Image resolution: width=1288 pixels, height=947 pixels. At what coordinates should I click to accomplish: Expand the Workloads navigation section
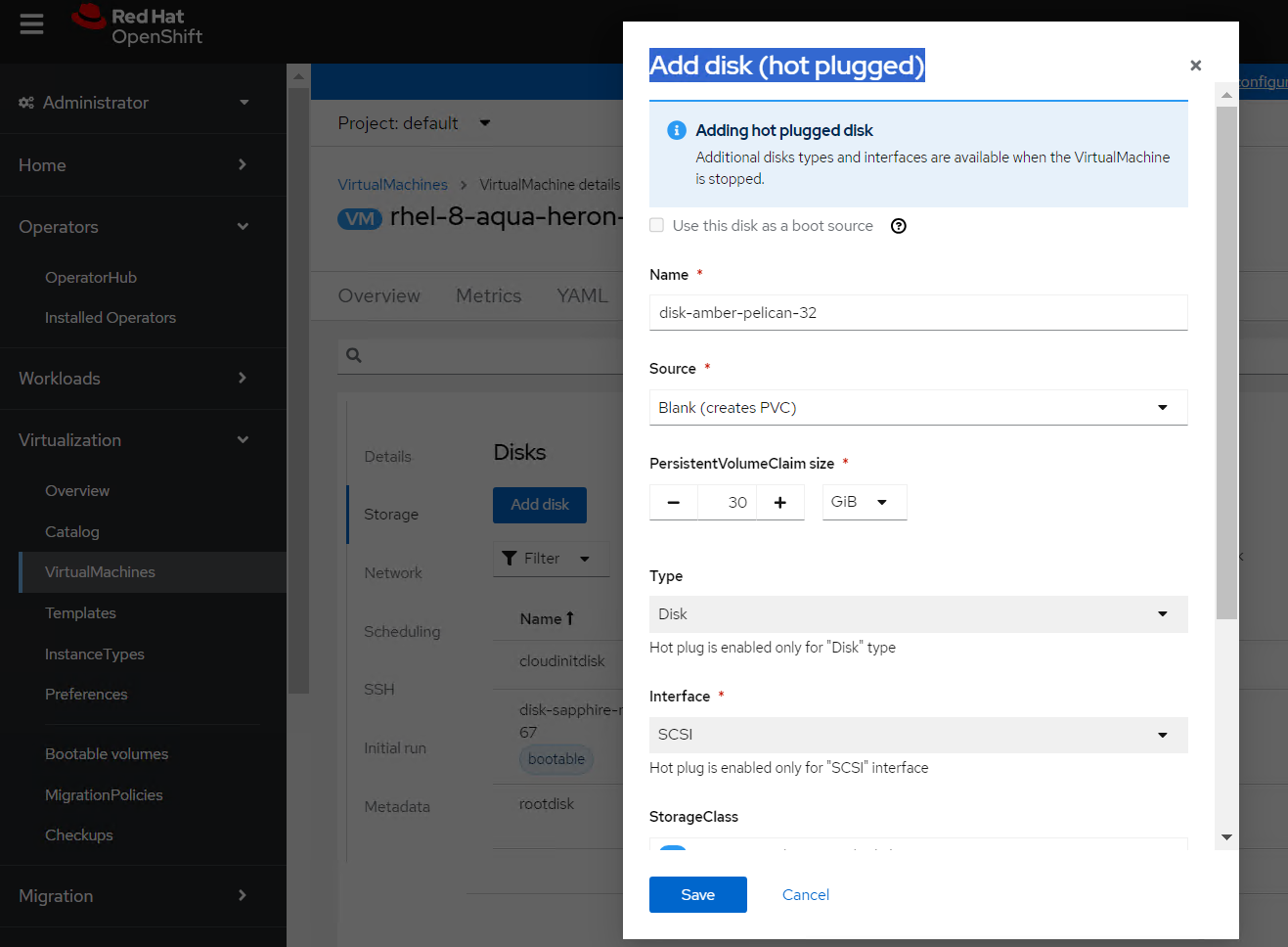point(143,379)
